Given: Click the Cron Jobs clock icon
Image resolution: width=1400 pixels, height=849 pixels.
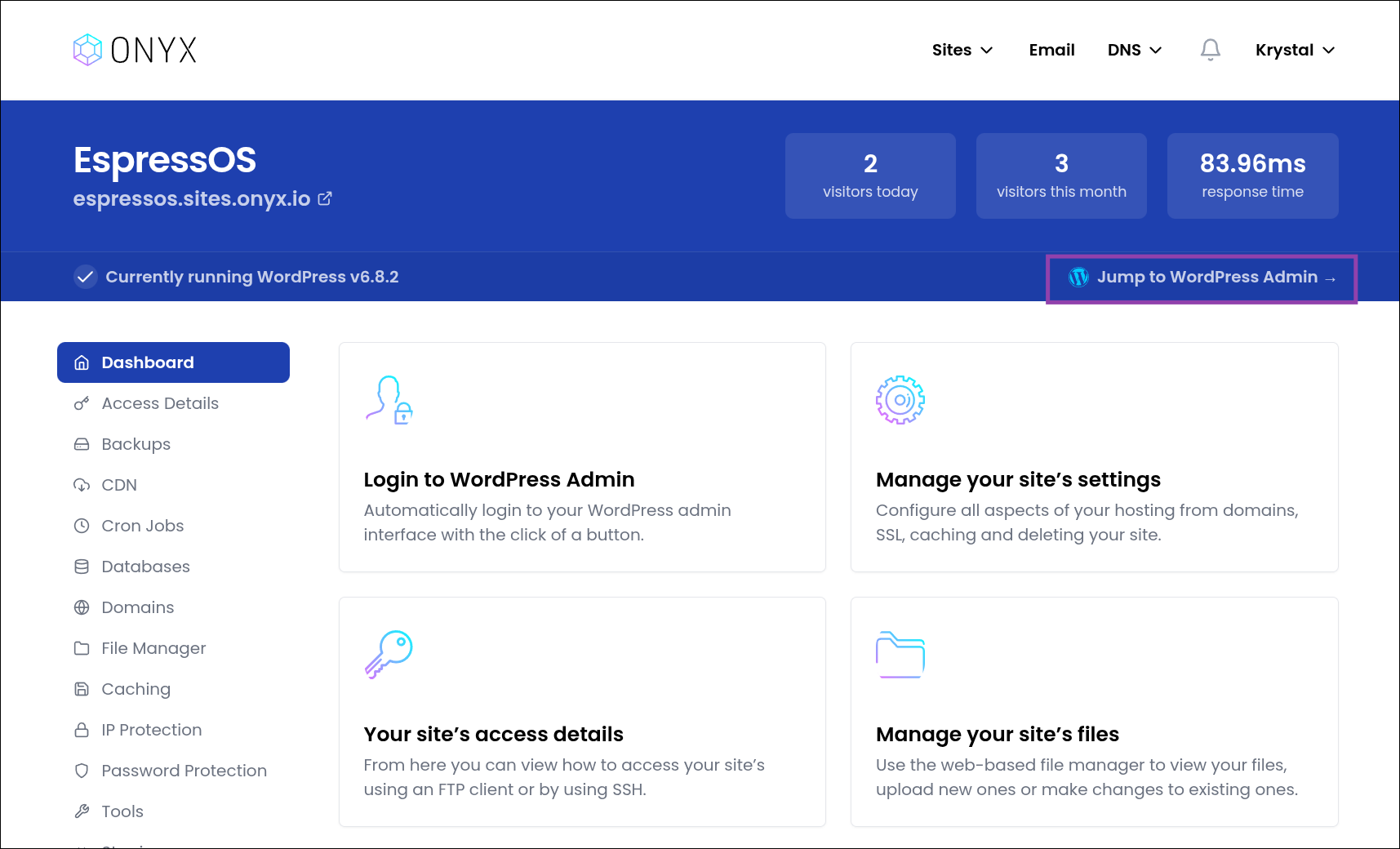Looking at the screenshot, I should pyautogui.click(x=82, y=526).
